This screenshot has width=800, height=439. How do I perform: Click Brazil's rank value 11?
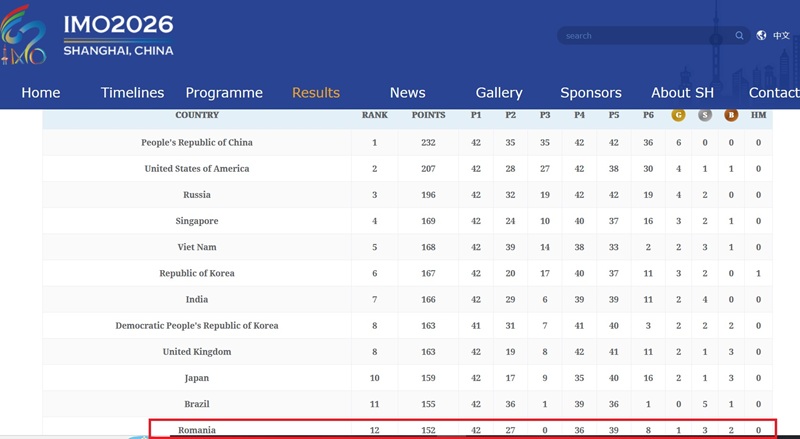click(374, 404)
